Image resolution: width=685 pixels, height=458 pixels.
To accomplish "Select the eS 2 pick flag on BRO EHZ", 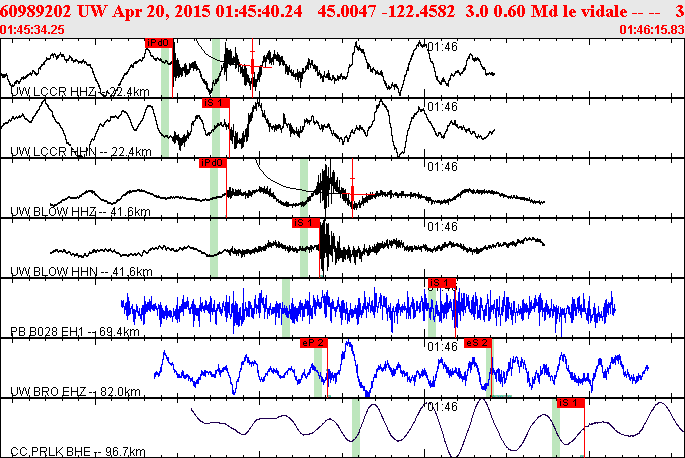I will 478,343.
